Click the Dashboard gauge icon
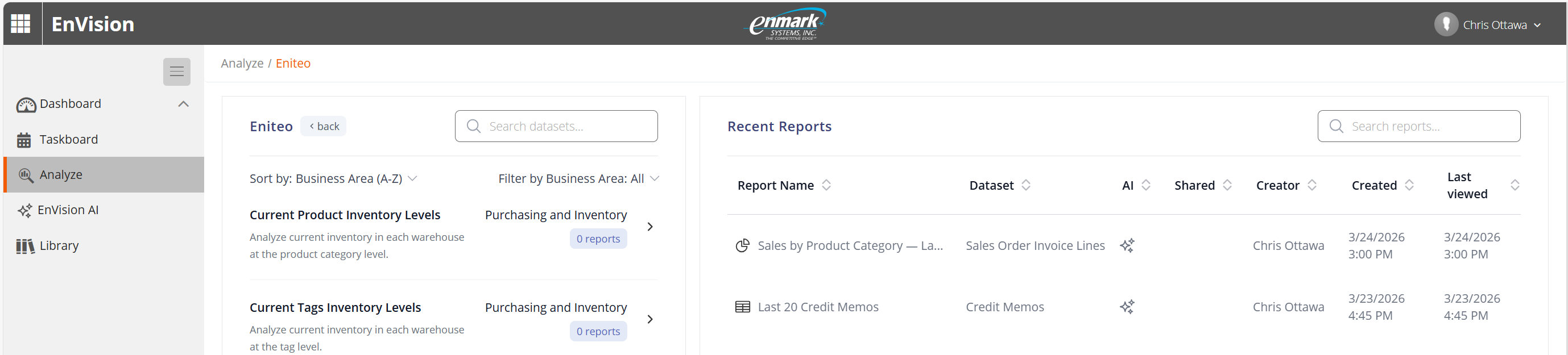Image resolution: width=1568 pixels, height=355 pixels. (26, 105)
